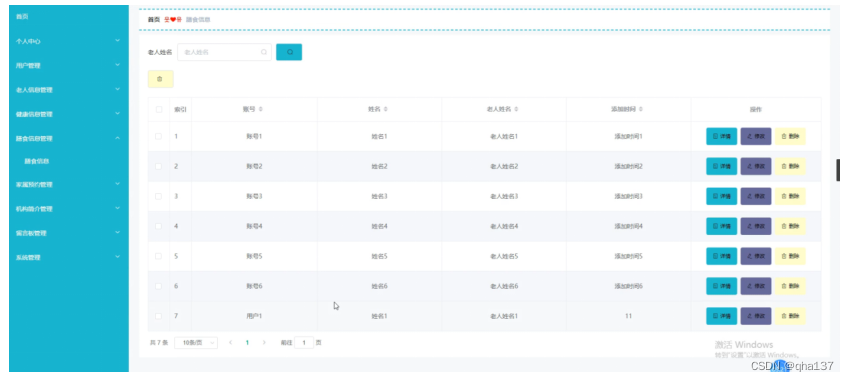Check the checkbox for row 3 账号3
The width and height of the screenshot is (849, 381).
tap(159, 196)
